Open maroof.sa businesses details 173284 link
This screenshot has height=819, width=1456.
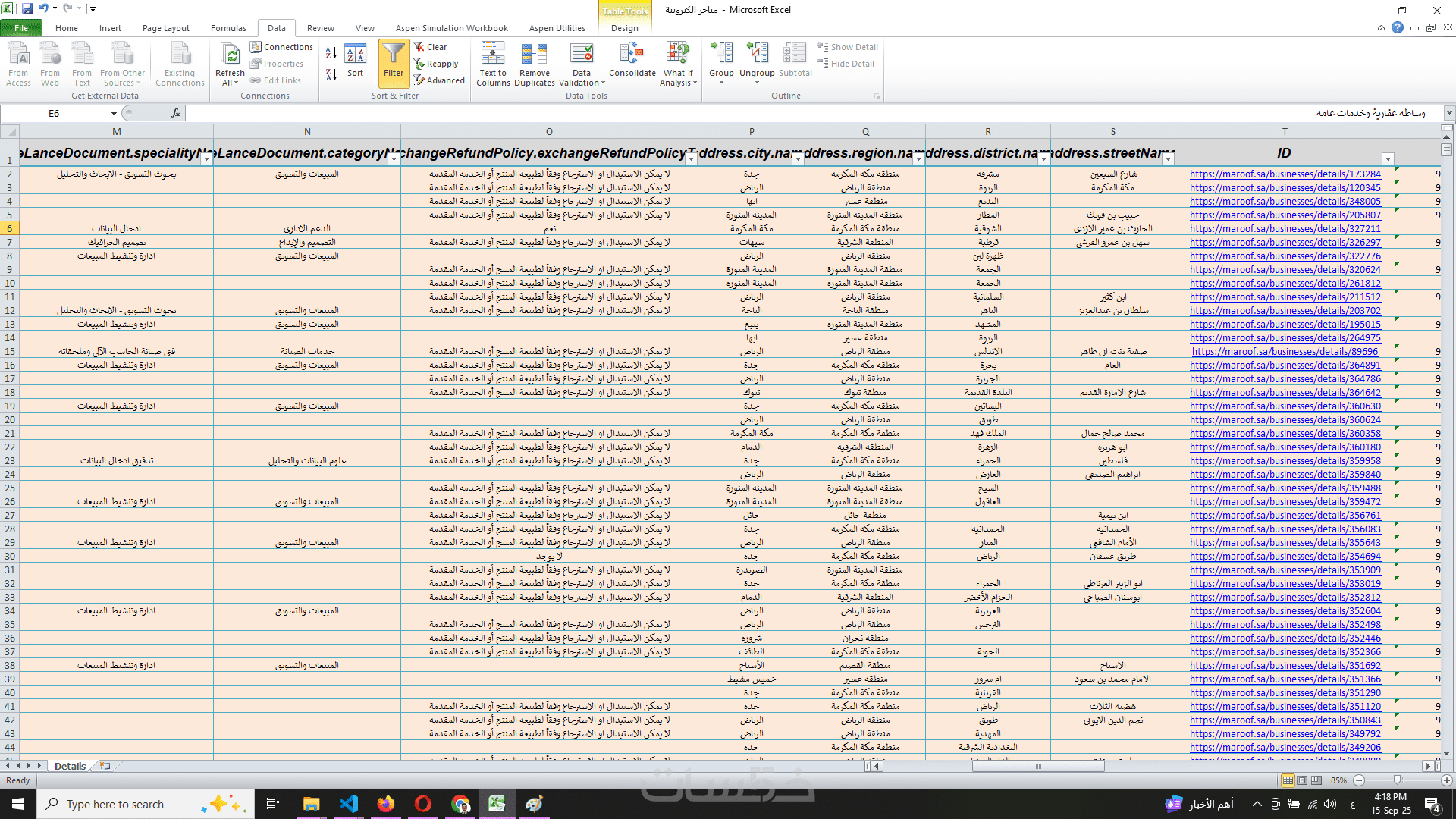coord(1285,174)
